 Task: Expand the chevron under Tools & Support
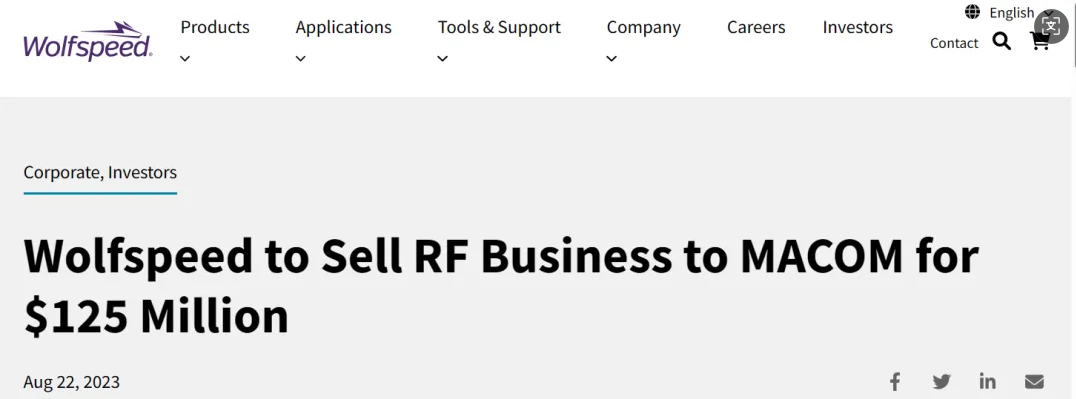(443, 59)
